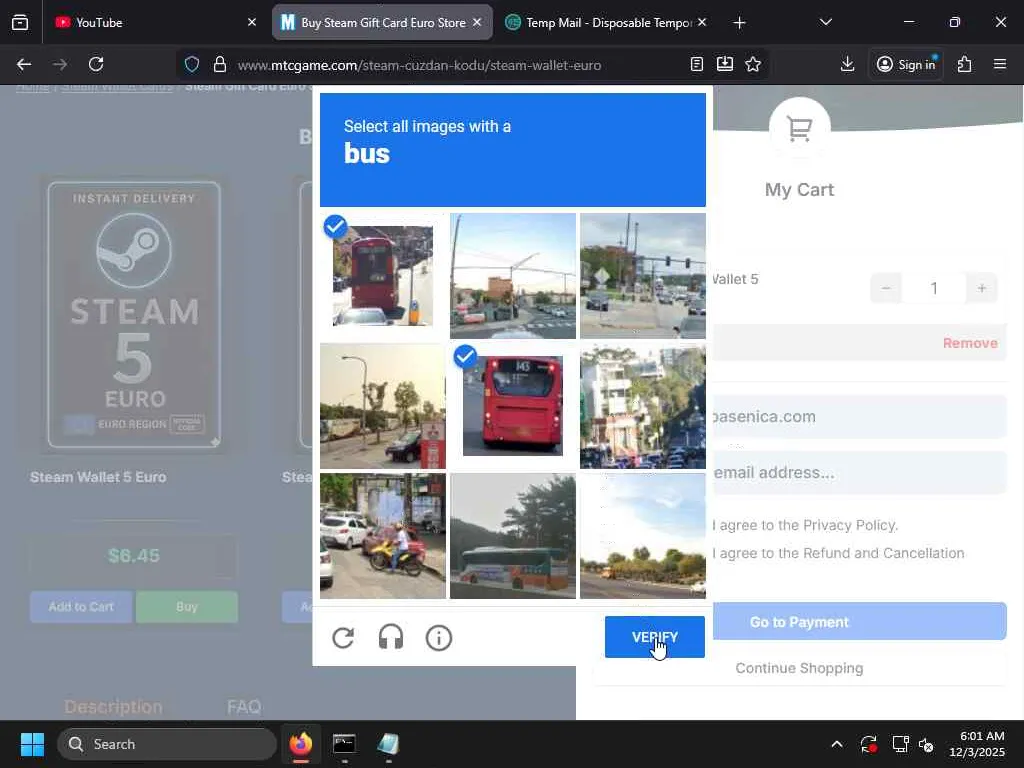Expand the list all tabs dropdown
Viewport: 1024px width, 768px height.
point(825,22)
